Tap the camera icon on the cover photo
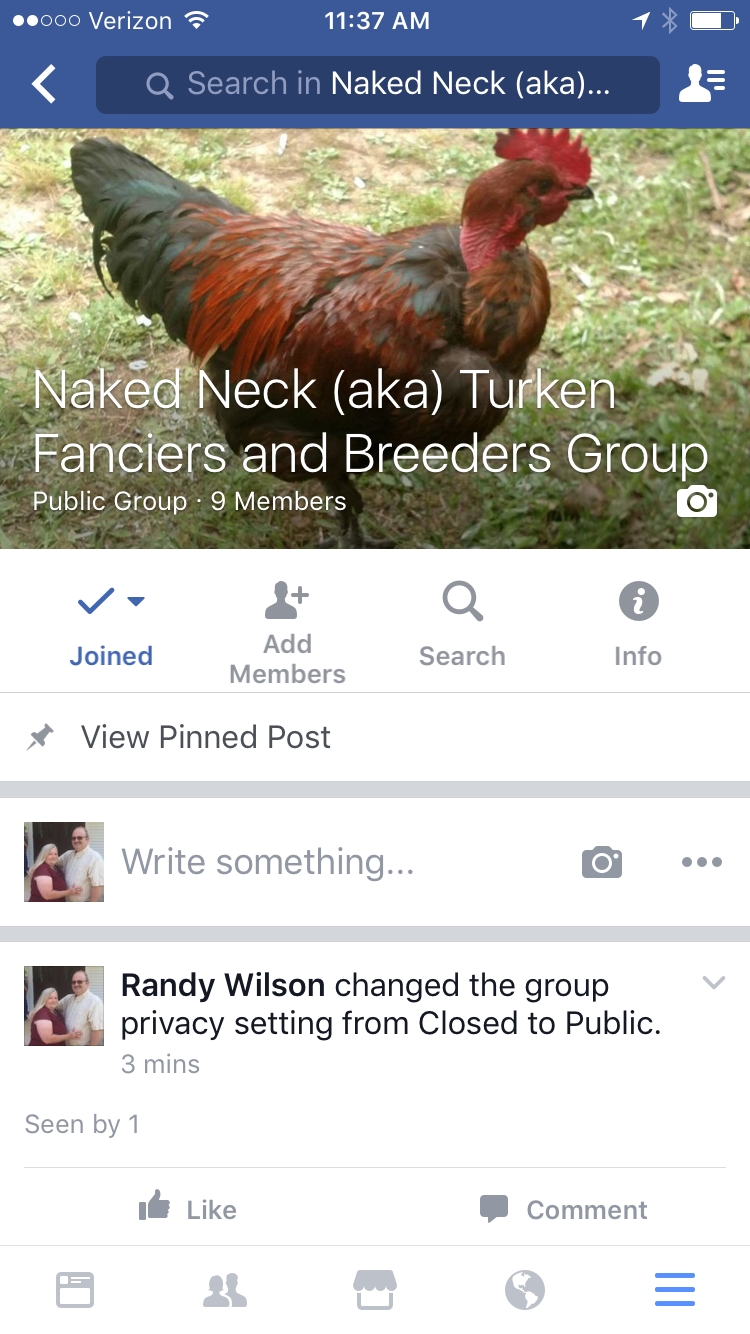 [x=697, y=501]
